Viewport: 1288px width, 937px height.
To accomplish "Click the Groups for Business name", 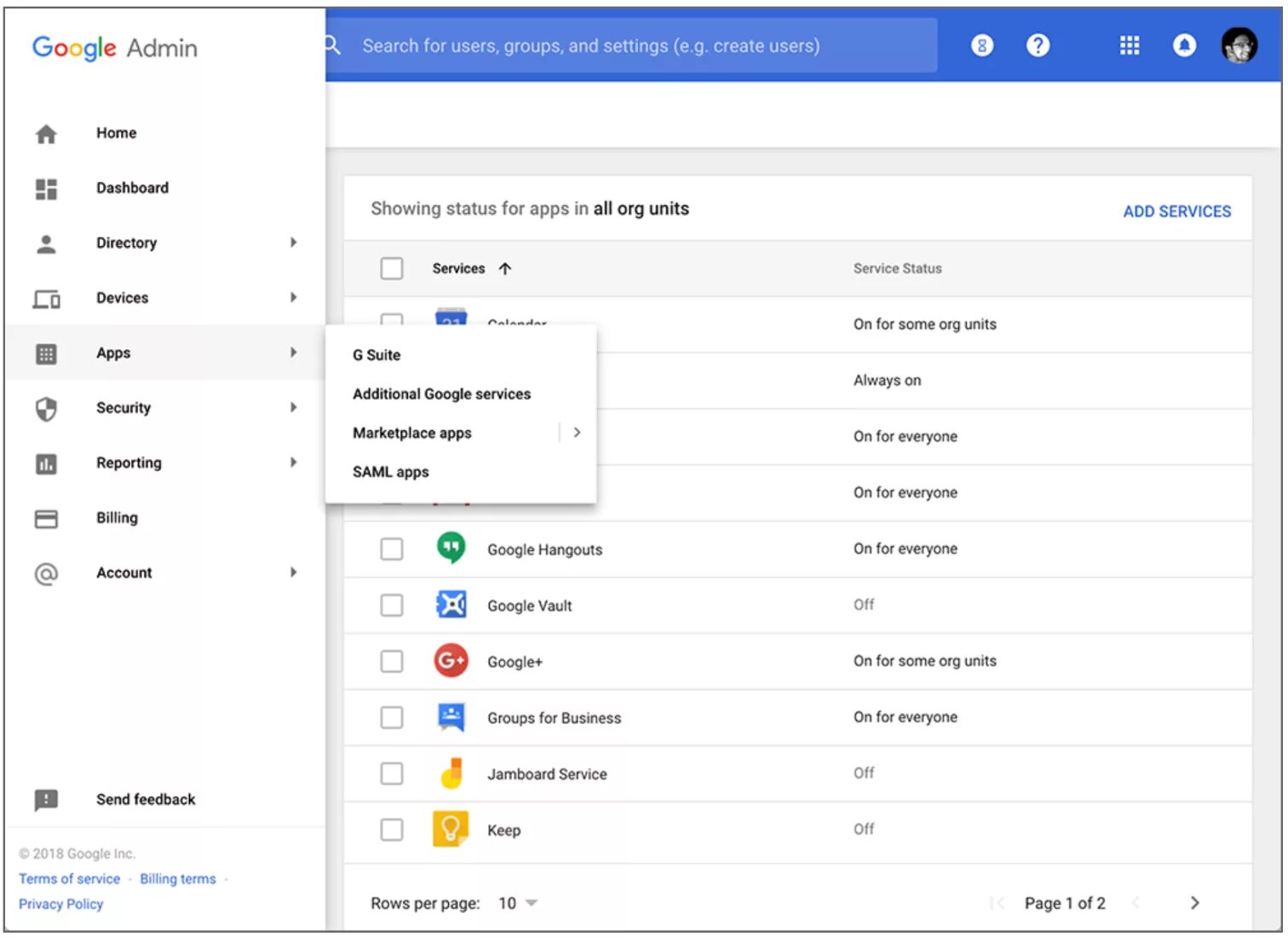I will coord(554,718).
